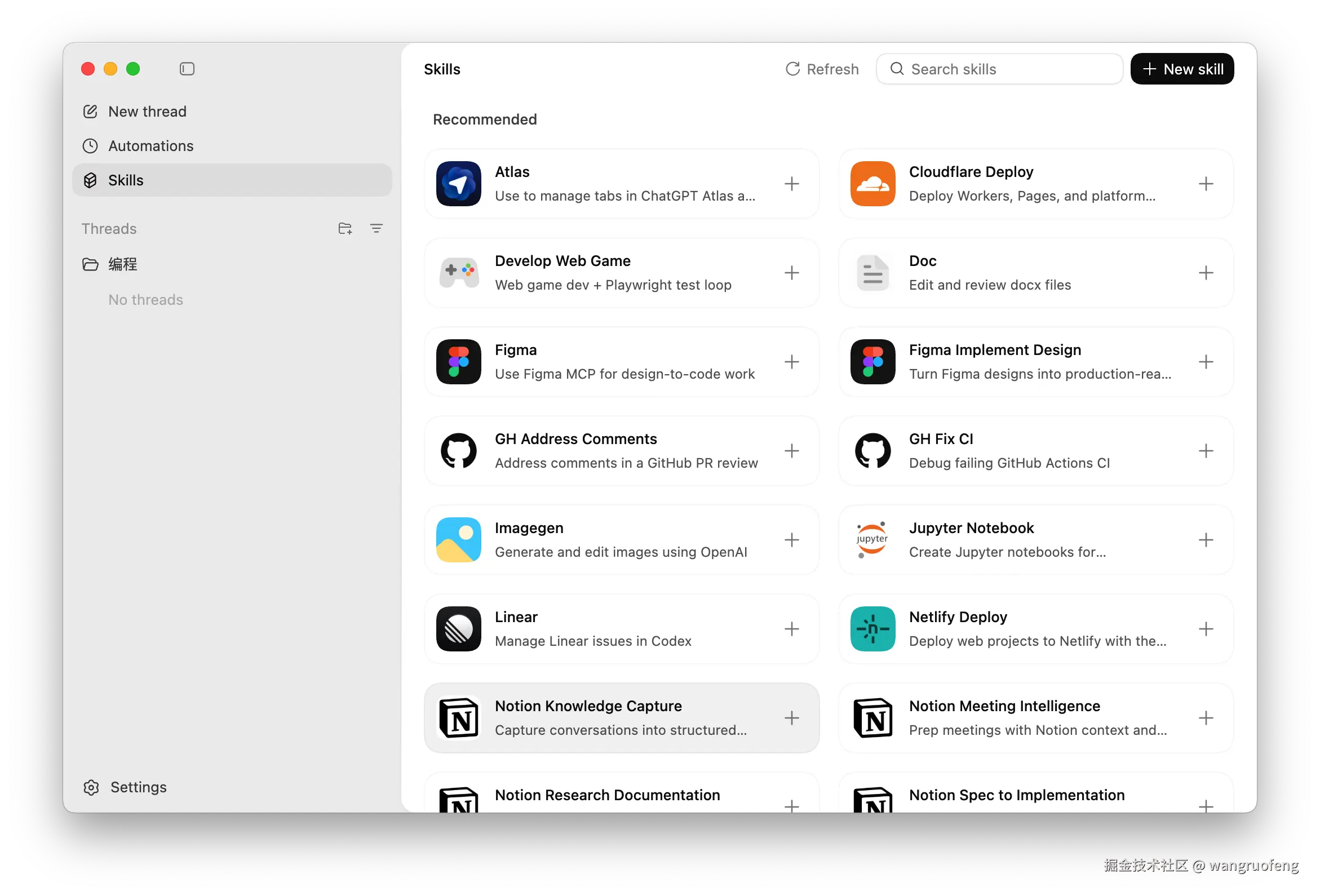The height and width of the screenshot is (896, 1320).
Task: Add the Develop Web Game skill
Action: tap(791, 273)
